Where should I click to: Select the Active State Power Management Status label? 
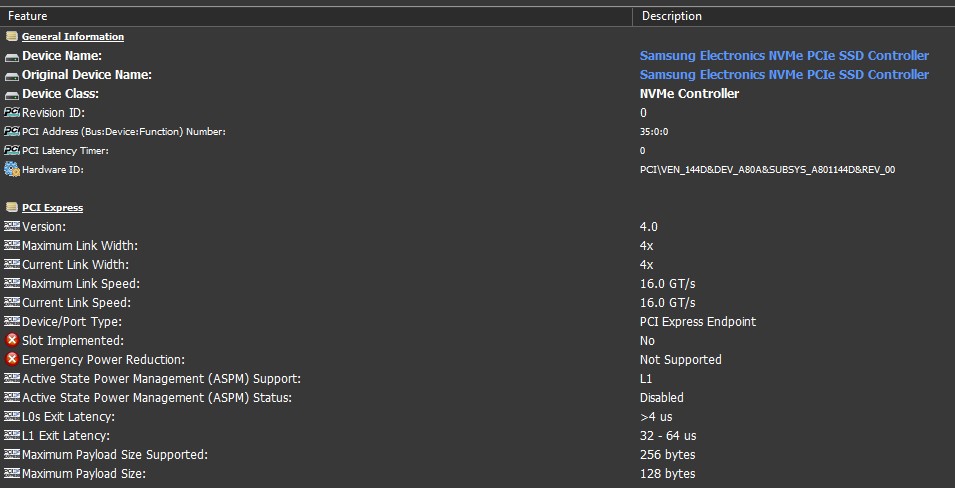[157, 397]
